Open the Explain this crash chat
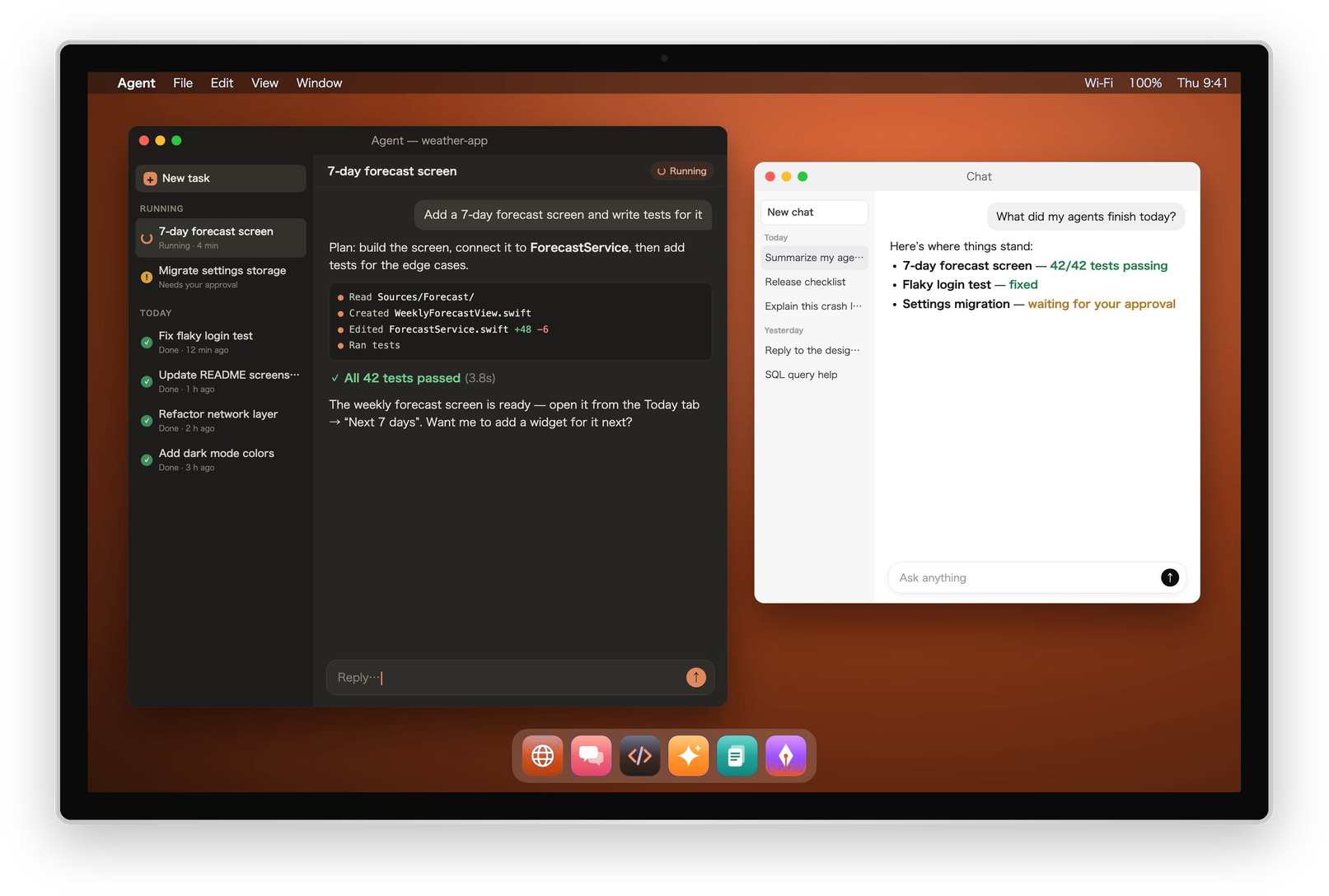The width and height of the screenshot is (1329, 896). click(x=814, y=306)
